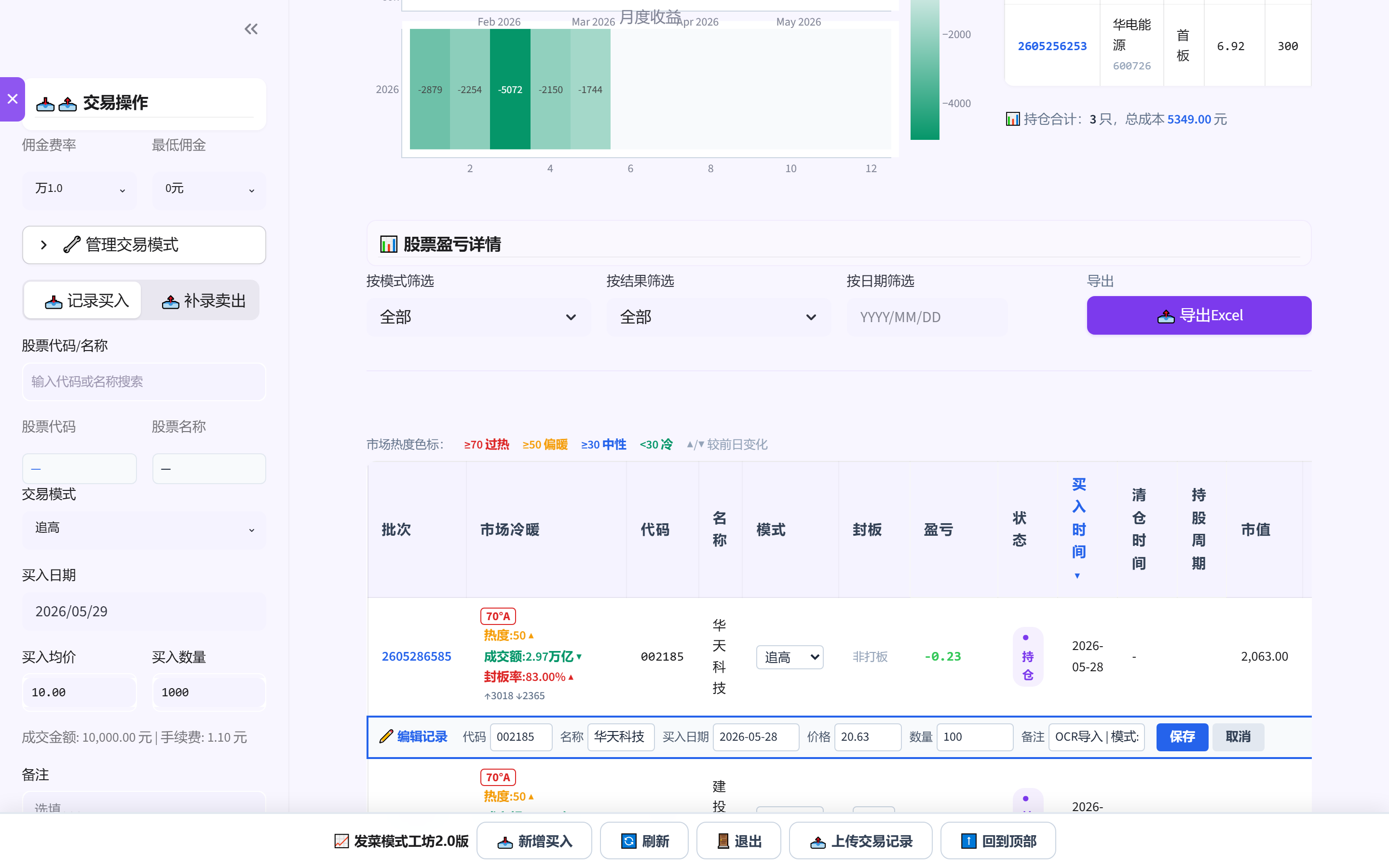
Task: Click the bar chart icon beside 股票盈亏详情
Action: coord(389,244)
